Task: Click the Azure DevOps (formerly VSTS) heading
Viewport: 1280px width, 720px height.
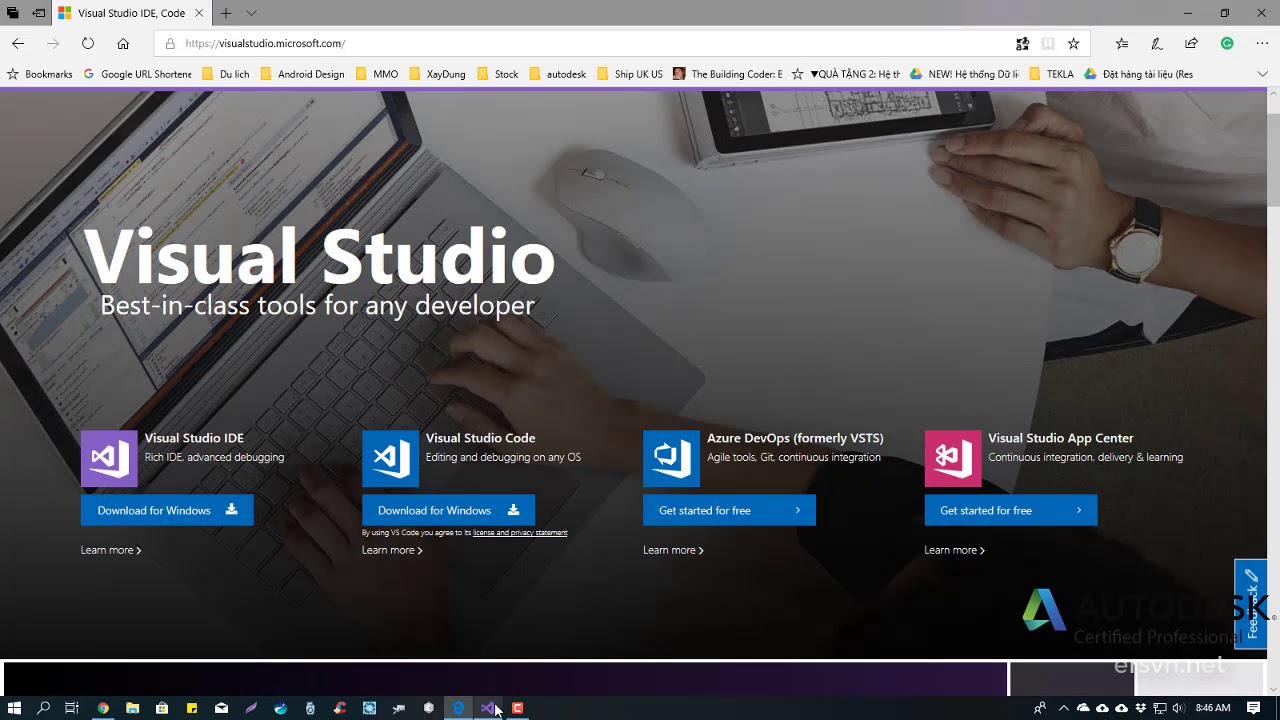Action: tap(795, 438)
